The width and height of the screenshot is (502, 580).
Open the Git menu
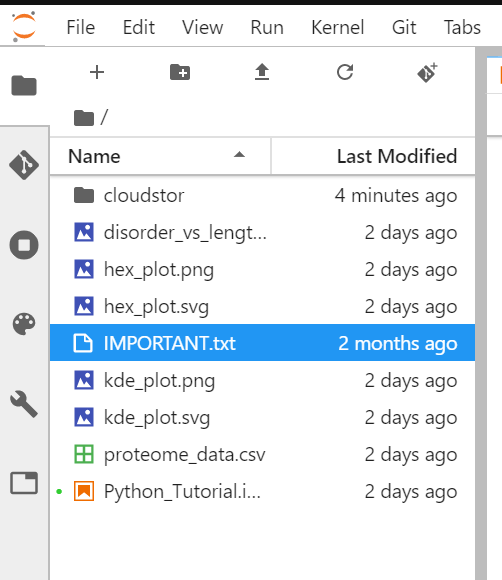tap(404, 27)
